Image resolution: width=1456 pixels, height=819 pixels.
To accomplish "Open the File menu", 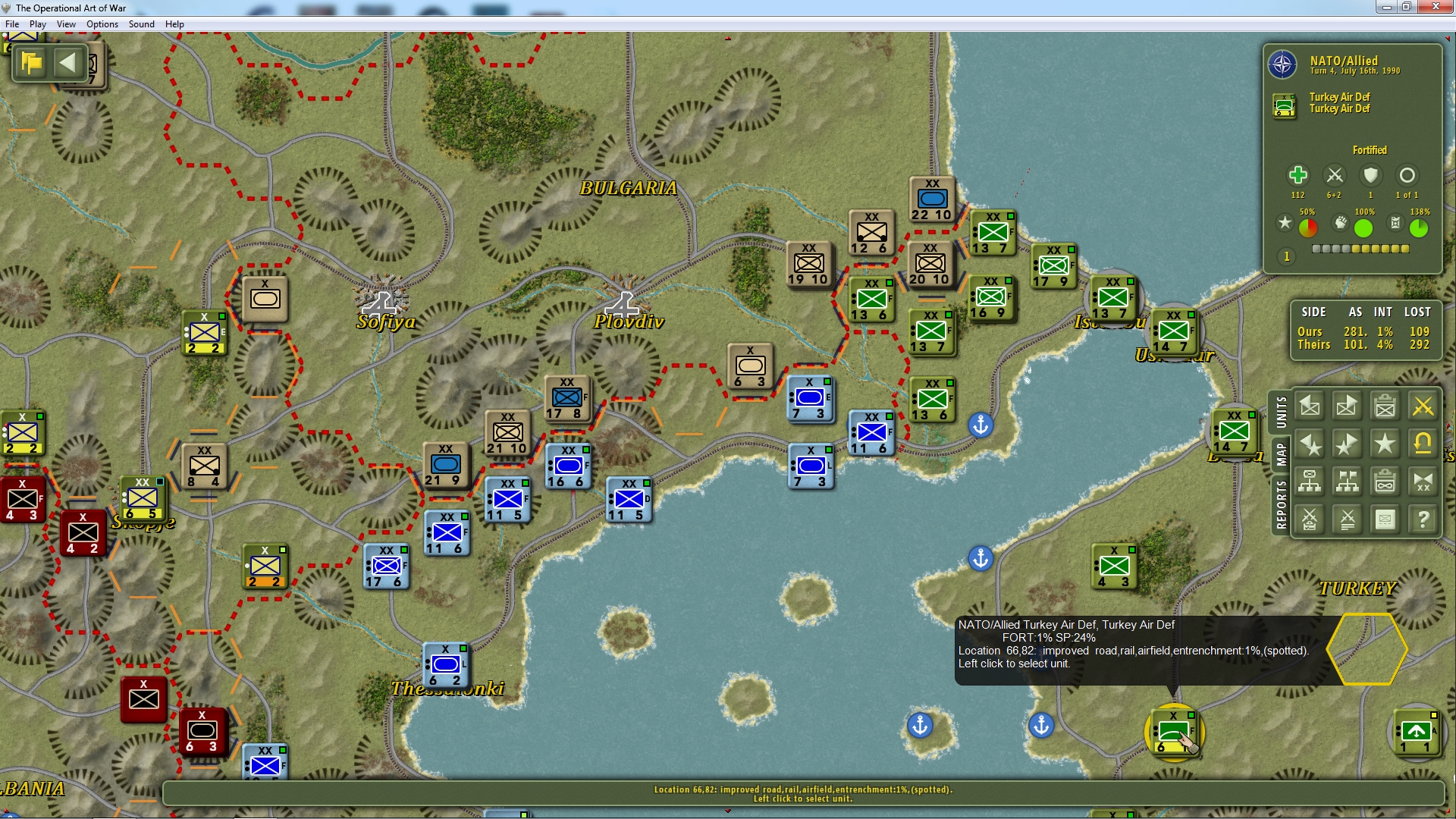I will [x=12, y=24].
